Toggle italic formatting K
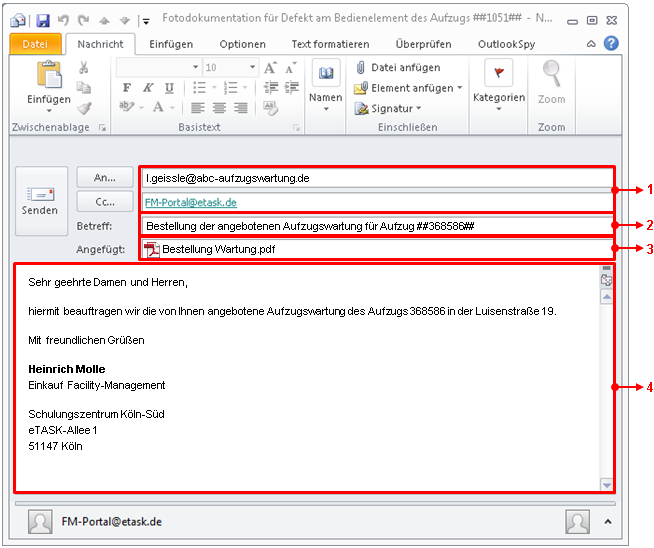The height and width of the screenshot is (548, 654). pyautogui.click(x=148, y=88)
